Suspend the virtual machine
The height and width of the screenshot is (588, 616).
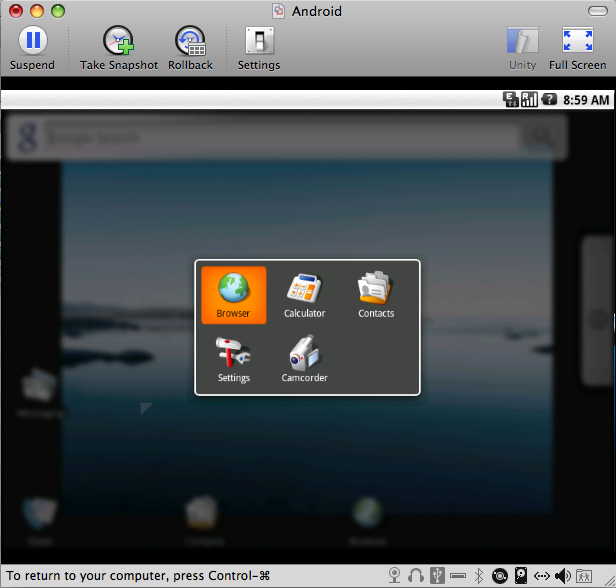33,48
